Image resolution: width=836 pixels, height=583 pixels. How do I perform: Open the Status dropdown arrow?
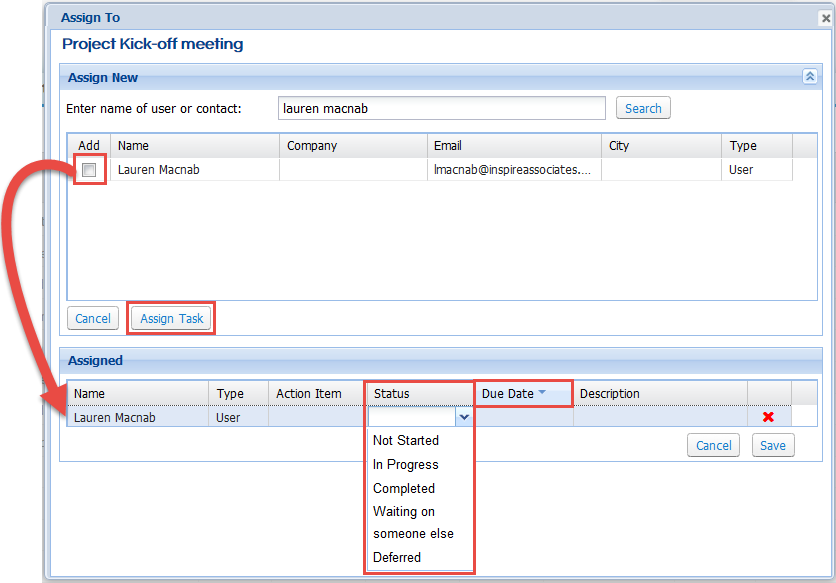(463, 417)
